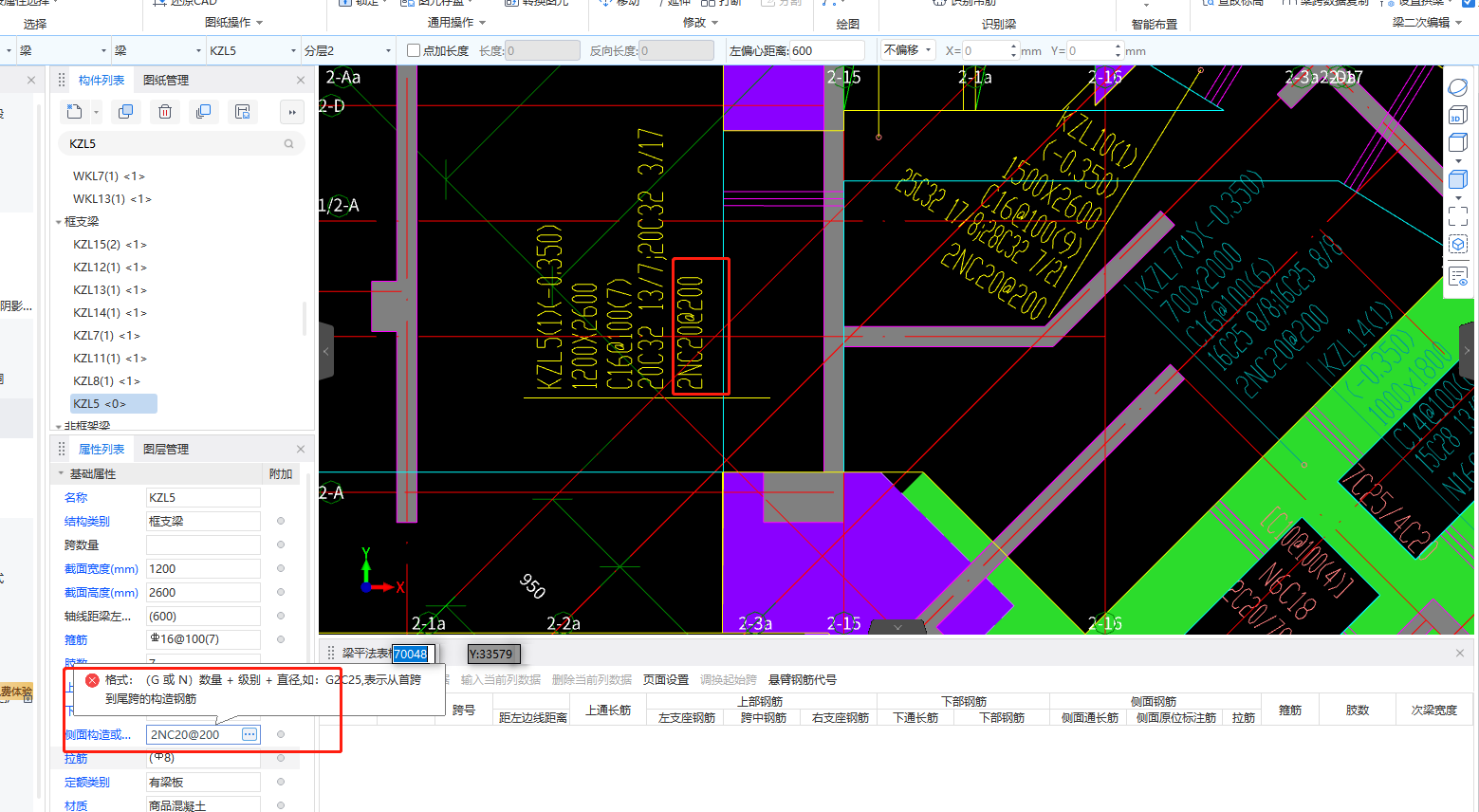Click the copy component icon
The width and height of the screenshot is (1479, 812).
pos(125,112)
